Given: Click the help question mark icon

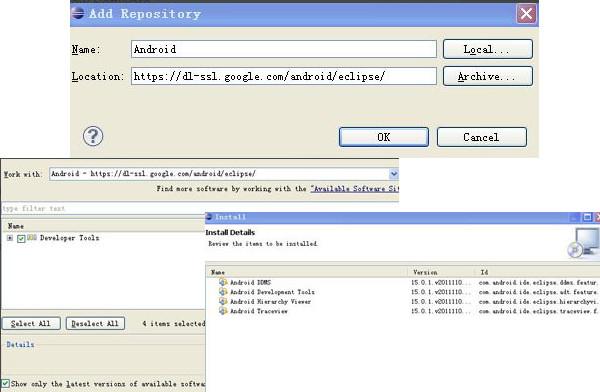Looking at the screenshot, I should (93, 136).
